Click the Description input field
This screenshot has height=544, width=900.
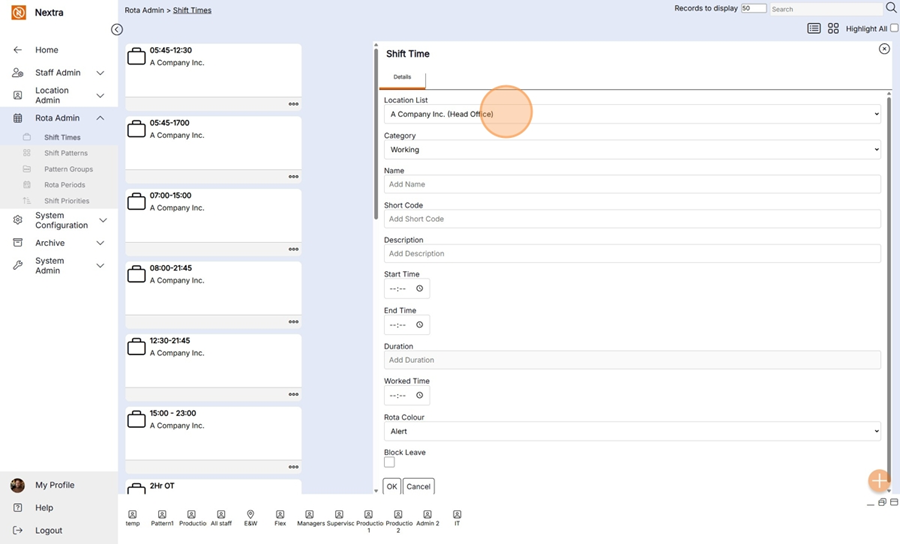(x=632, y=254)
